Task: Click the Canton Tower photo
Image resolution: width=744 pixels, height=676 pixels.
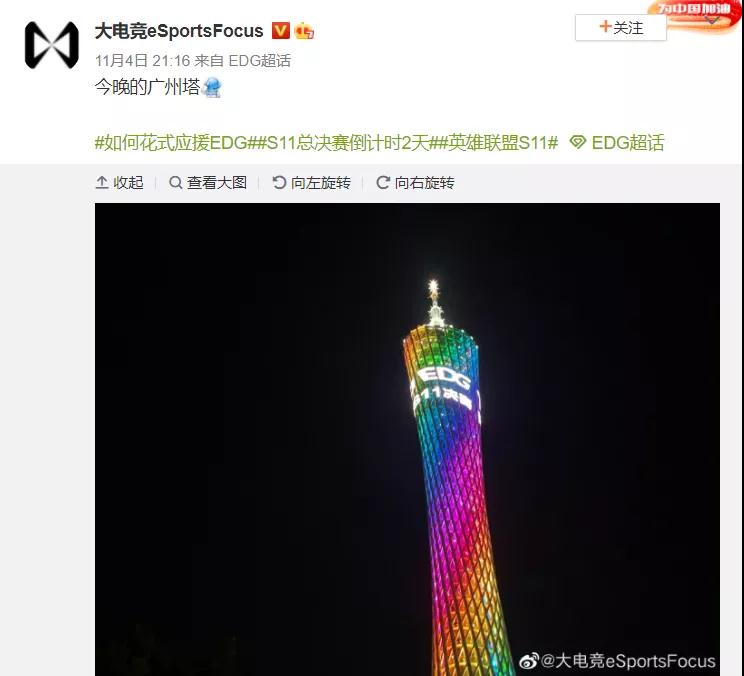Action: tap(407, 439)
